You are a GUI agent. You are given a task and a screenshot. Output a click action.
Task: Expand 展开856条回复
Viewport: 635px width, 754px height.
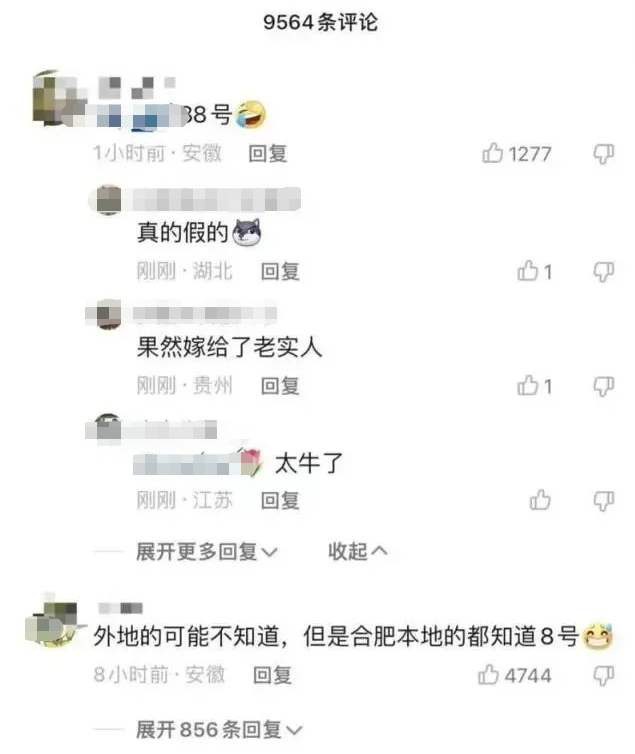219,730
